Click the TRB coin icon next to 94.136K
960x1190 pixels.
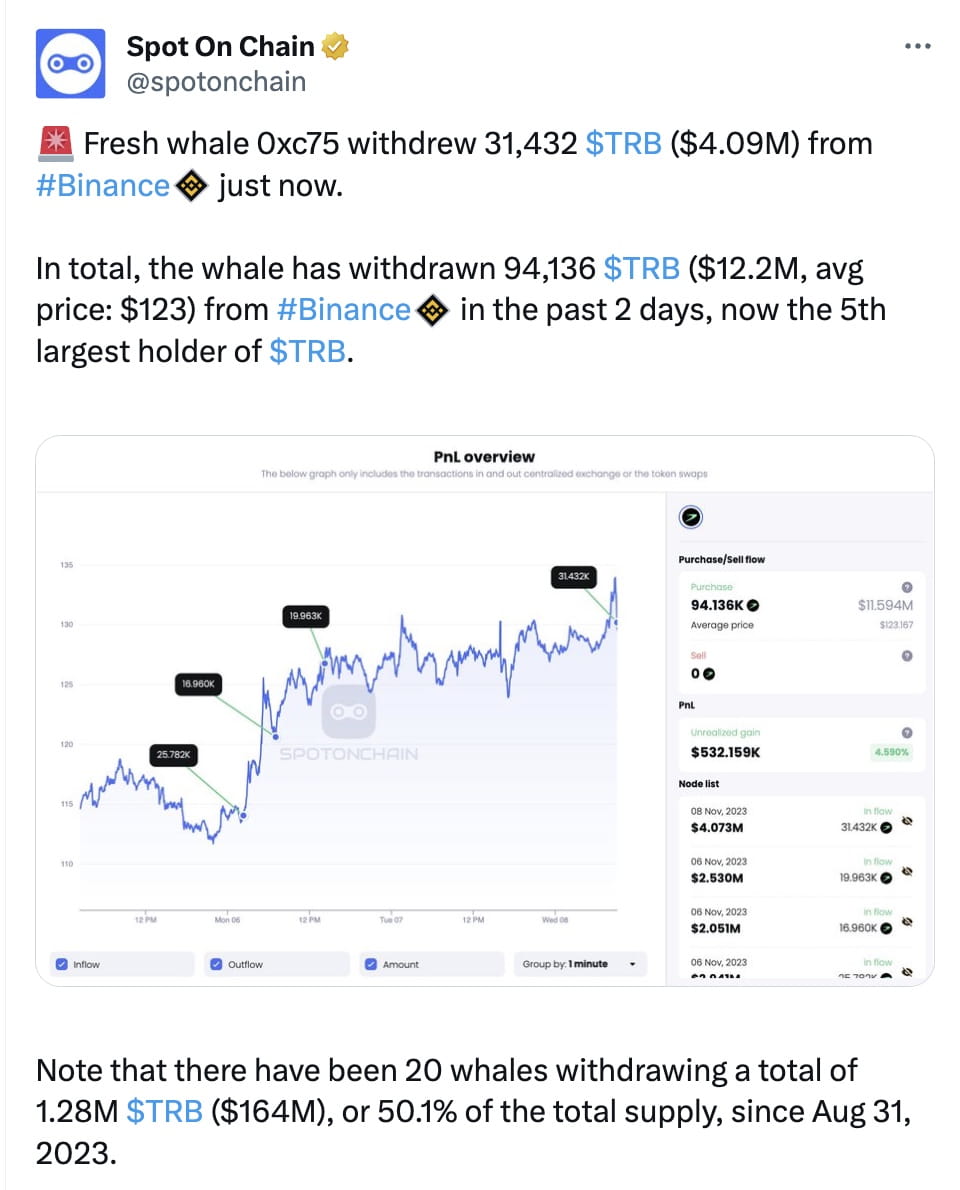pyautogui.click(x=752, y=605)
